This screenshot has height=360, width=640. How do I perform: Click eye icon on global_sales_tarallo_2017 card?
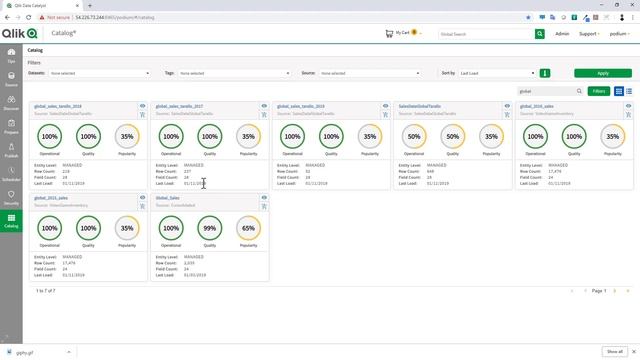(264, 106)
